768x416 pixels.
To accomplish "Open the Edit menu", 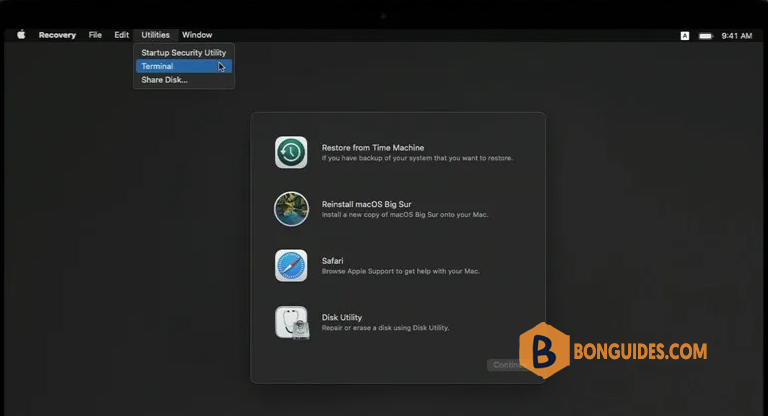I will click(121, 35).
